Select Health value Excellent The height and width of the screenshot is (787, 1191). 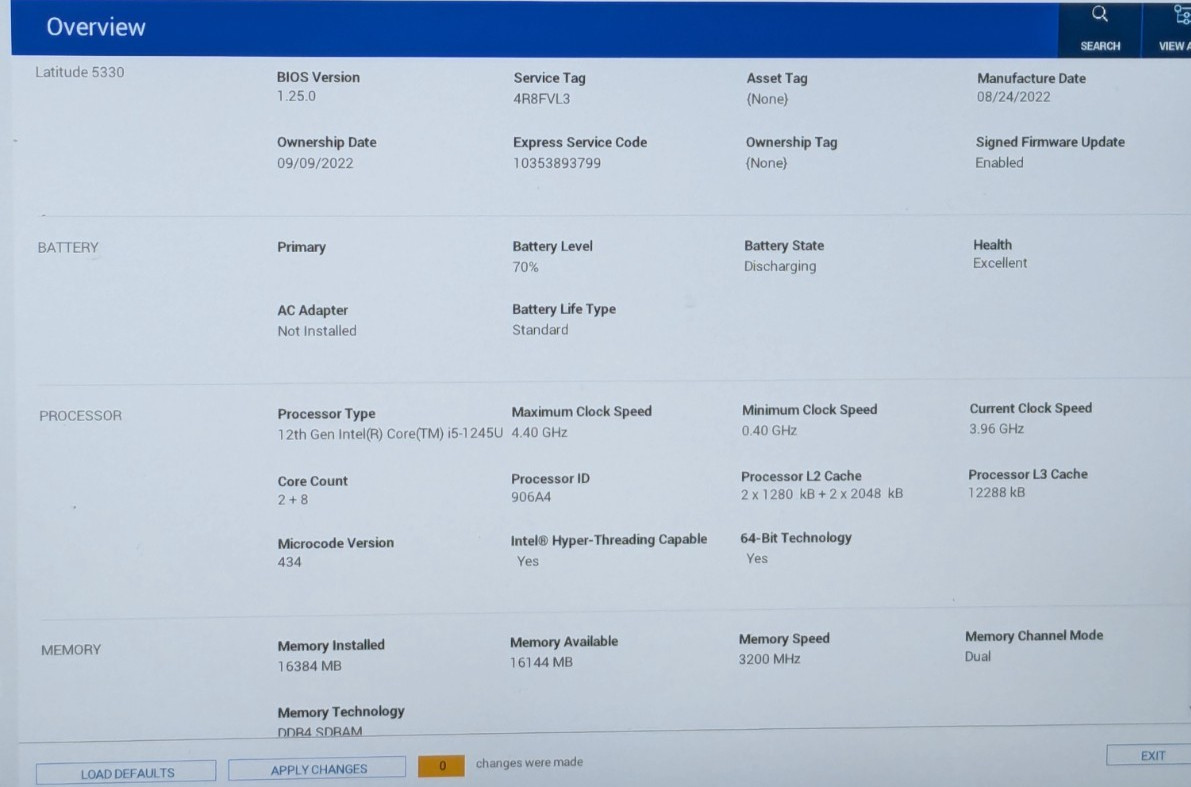(x=1000, y=263)
